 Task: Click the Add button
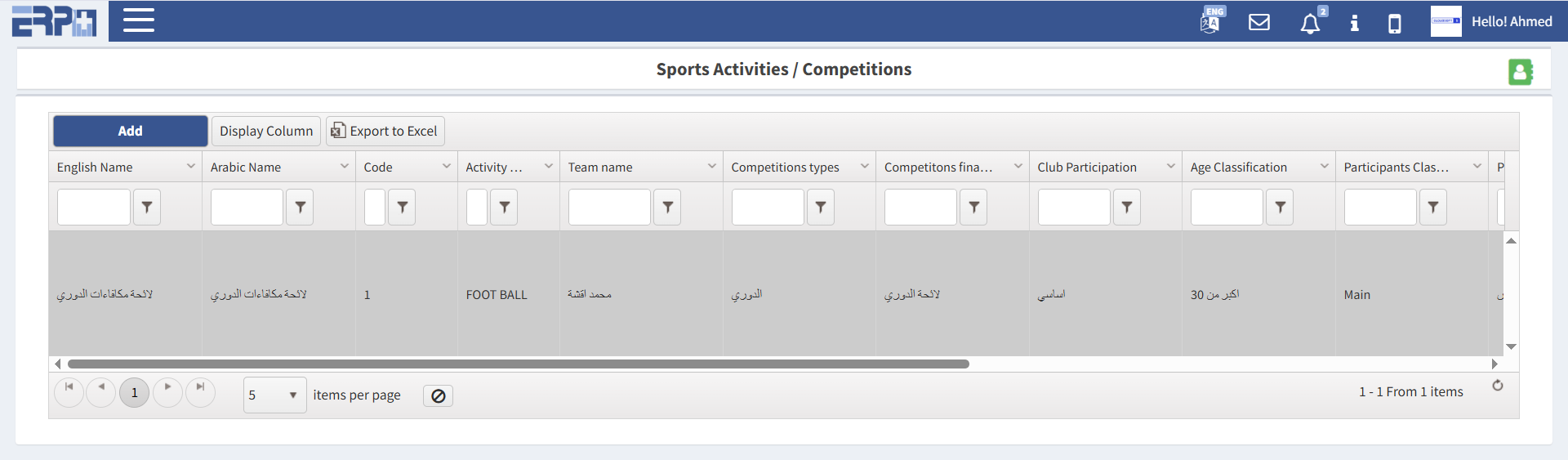coord(131,131)
